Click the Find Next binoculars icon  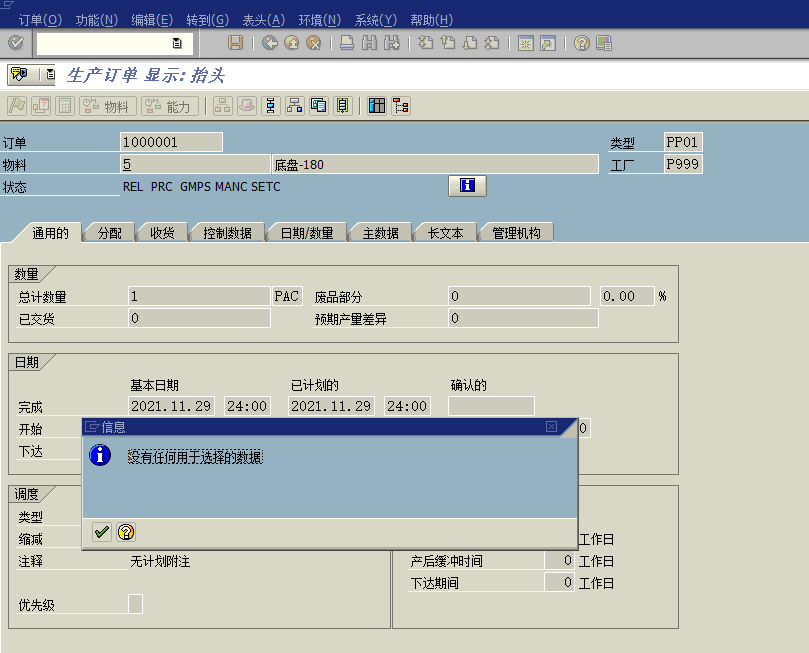point(392,43)
